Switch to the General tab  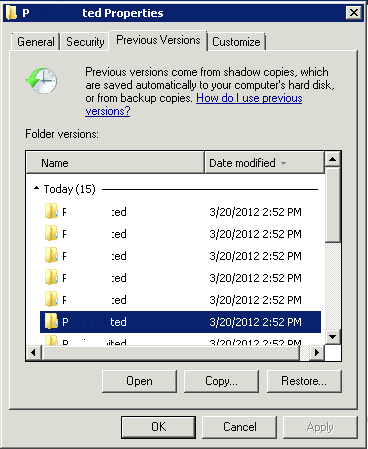36,42
